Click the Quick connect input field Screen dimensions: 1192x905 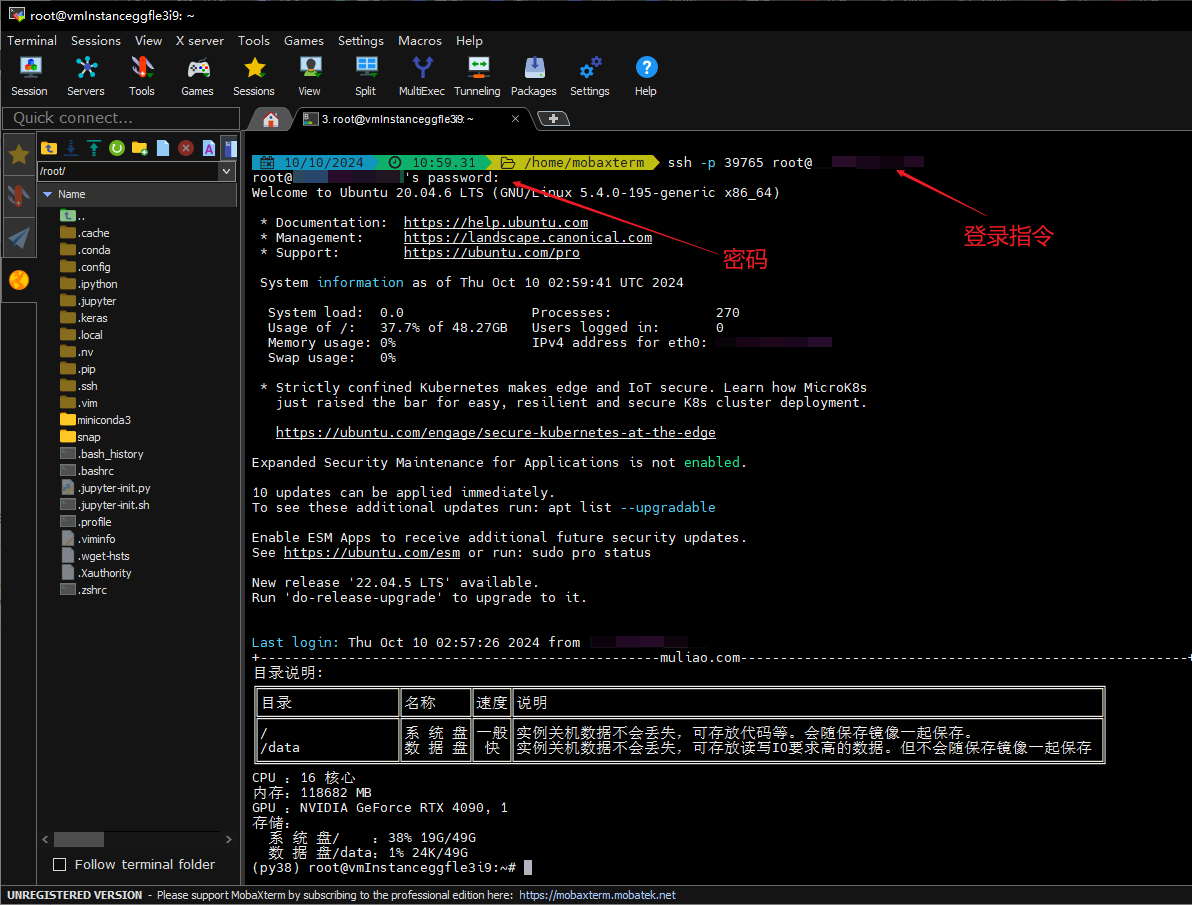pyautogui.click(x=120, y=118)
